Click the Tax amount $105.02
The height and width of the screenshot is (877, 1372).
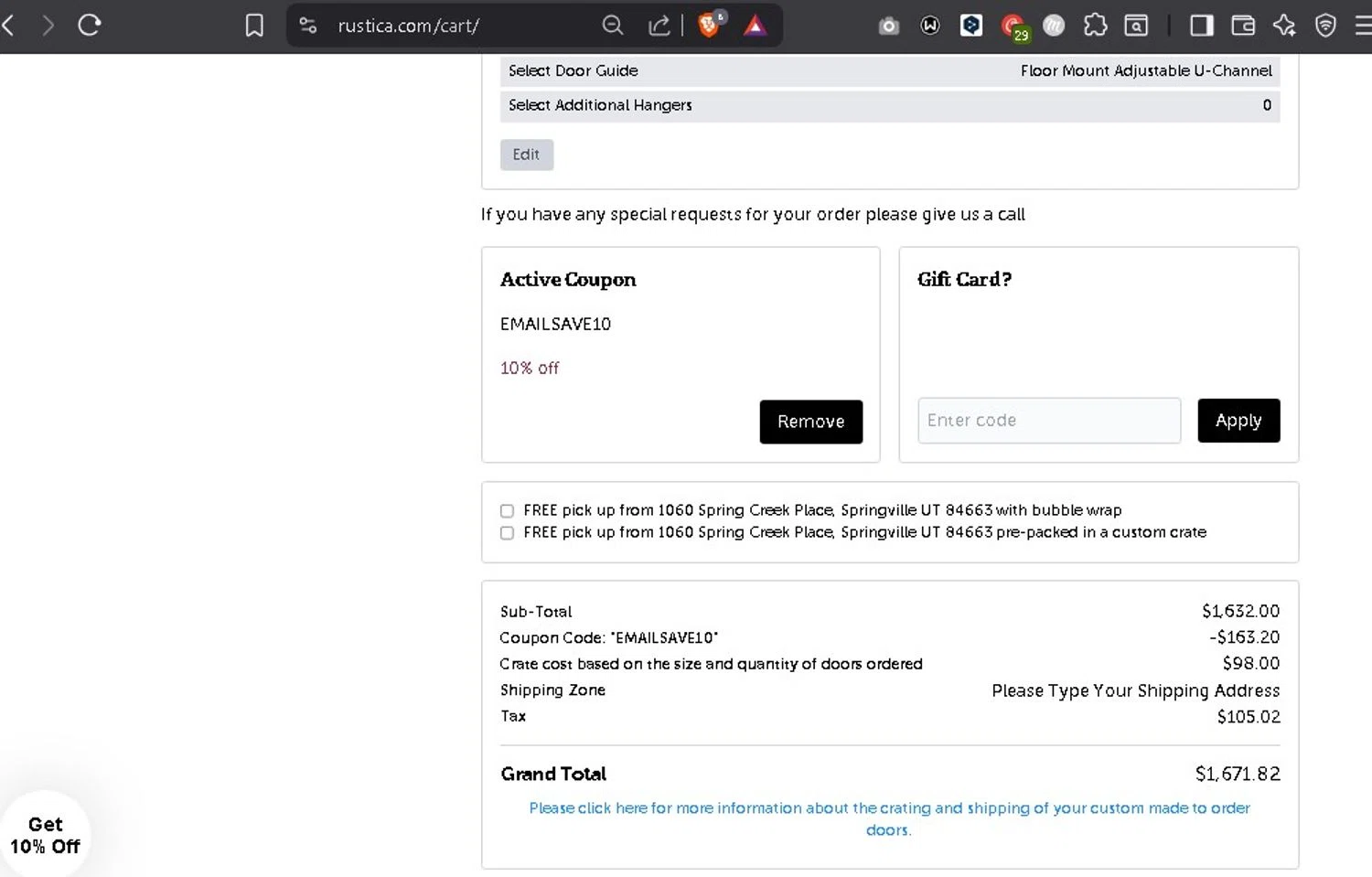(x=1249, y=717)
